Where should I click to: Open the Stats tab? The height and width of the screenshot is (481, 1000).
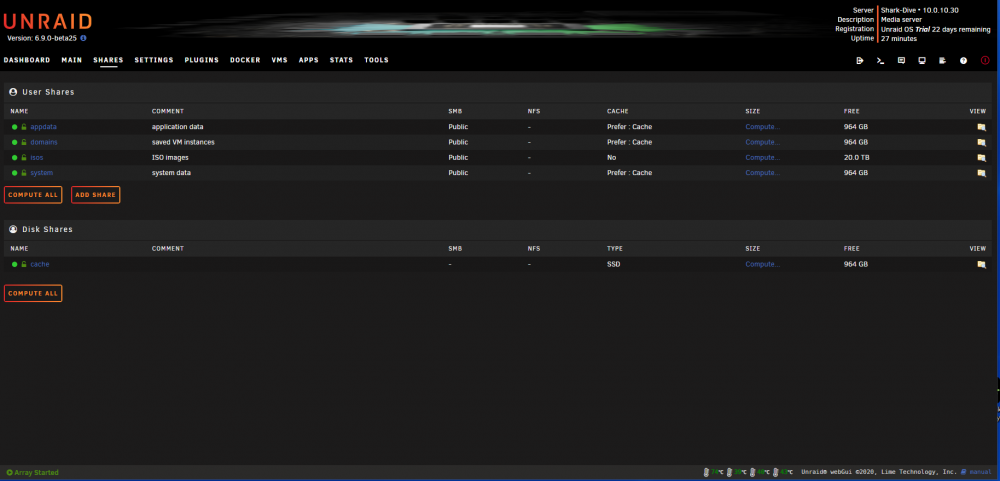(341, 60)
